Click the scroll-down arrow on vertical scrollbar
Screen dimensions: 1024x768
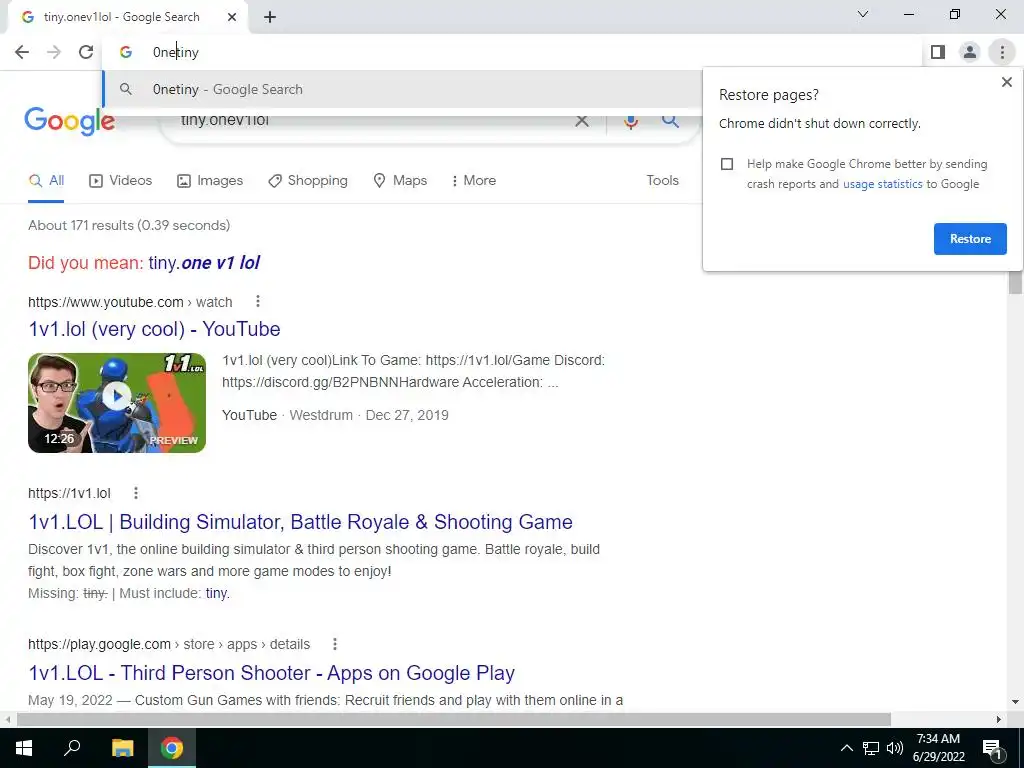point(1015,702)
